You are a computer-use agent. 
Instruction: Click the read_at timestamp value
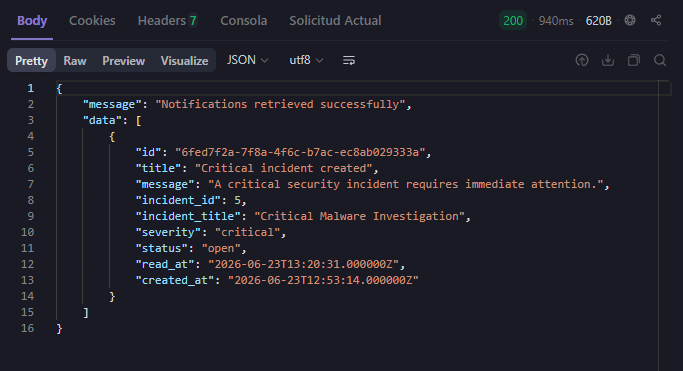[x=304, y=264]
